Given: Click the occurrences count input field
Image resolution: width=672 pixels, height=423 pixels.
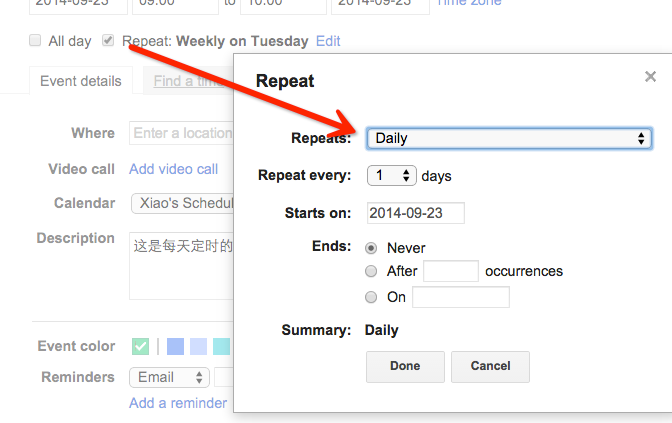Looking at the screenshot, I should 451,271.
